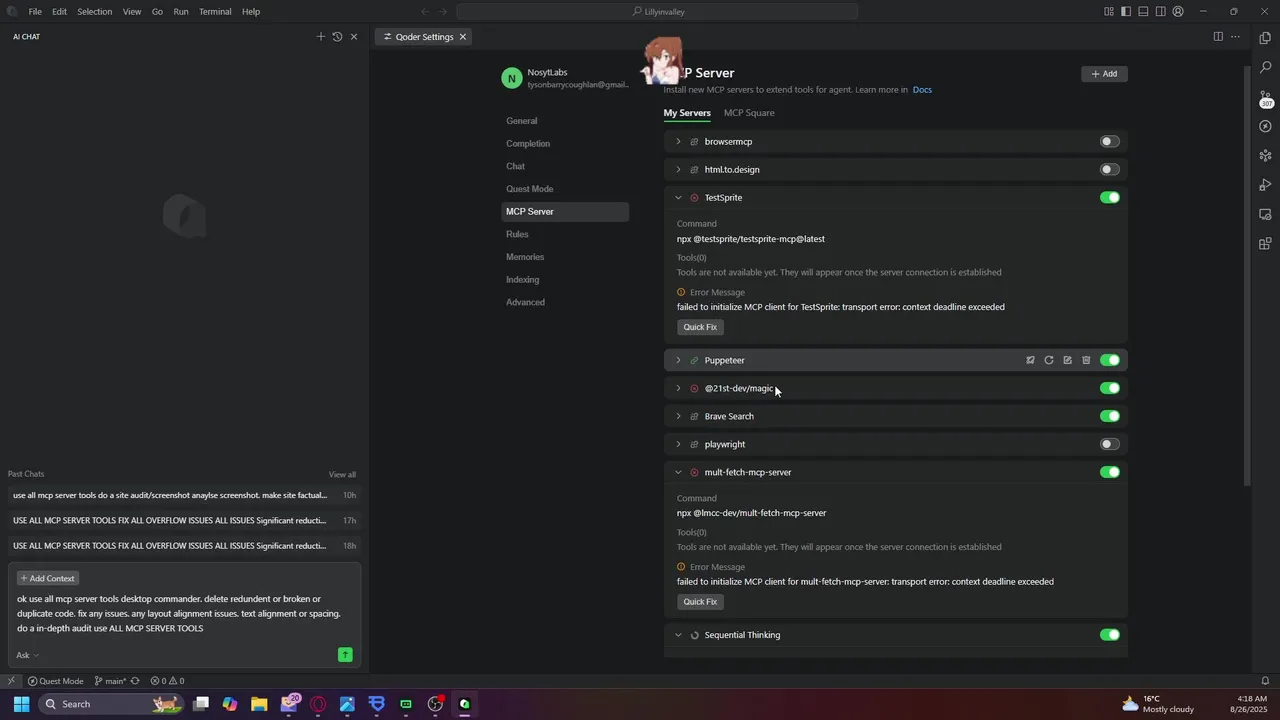
Task: Click Quick Fix for TestSprite error
Action: tap(700, 327)
